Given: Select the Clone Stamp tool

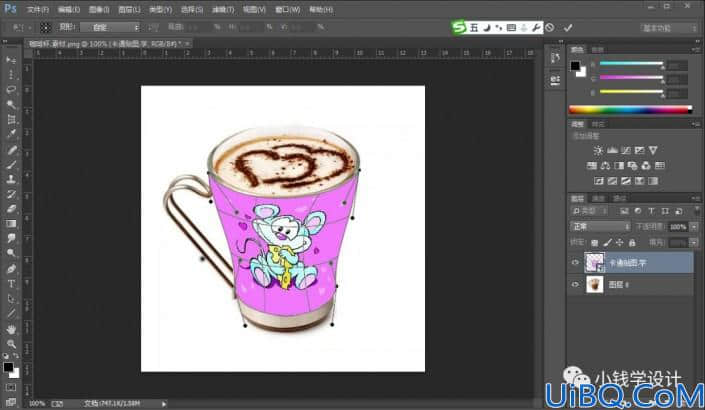Looking at the screenshot, I should (11, 179).
